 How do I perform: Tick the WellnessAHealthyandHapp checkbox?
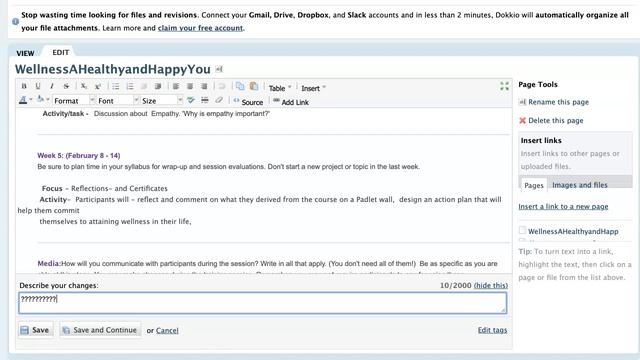pyautogui.click(x=522, y=230)
